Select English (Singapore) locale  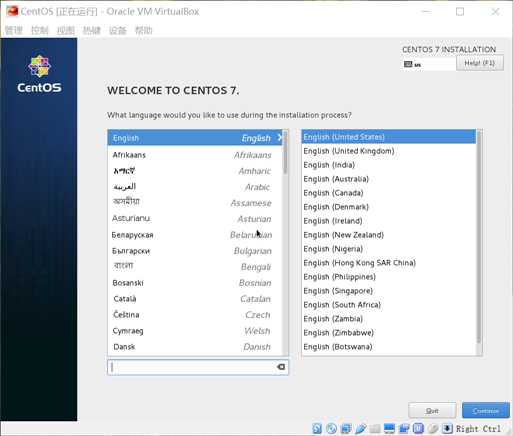click(x=389, y=291)
